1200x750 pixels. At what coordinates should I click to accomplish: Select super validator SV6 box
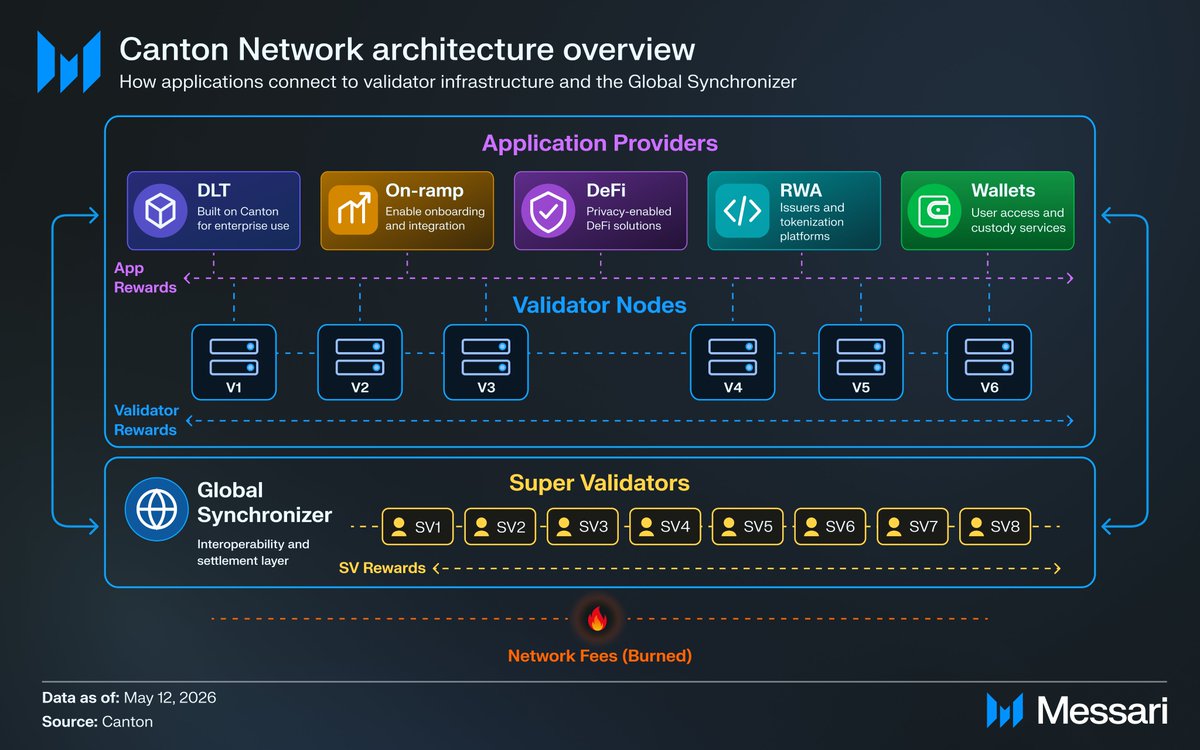pyautogui.click(x=830, y=527)
